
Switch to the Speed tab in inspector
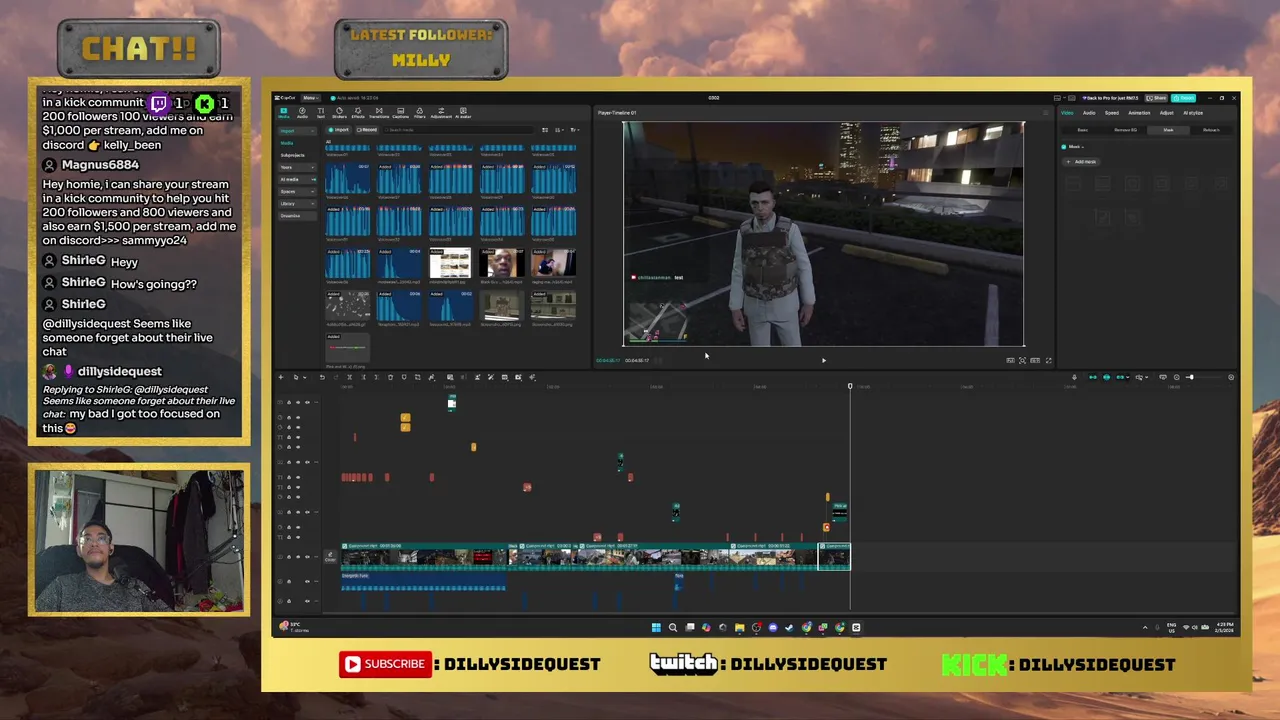point(1112,113)
